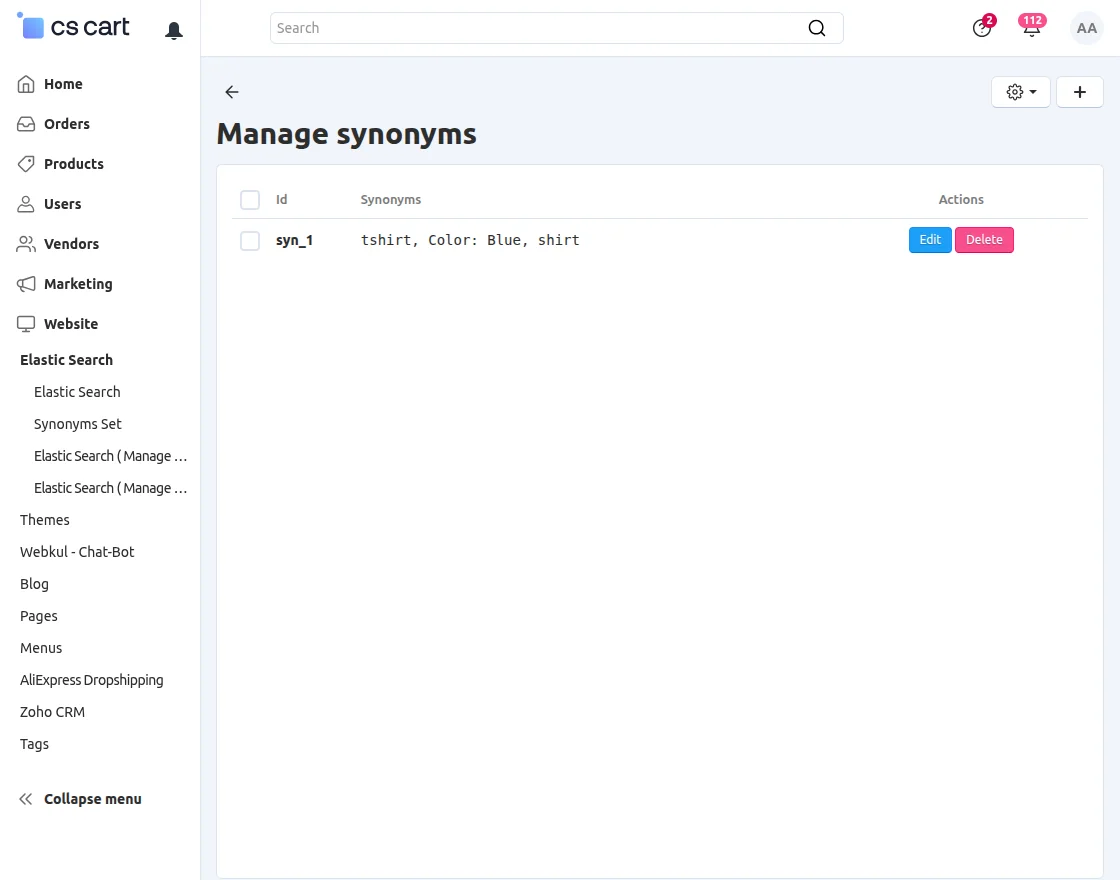The image size is (1120, 880).
Task: Delete the syn_1 synonym set
Action: point(984,240)
